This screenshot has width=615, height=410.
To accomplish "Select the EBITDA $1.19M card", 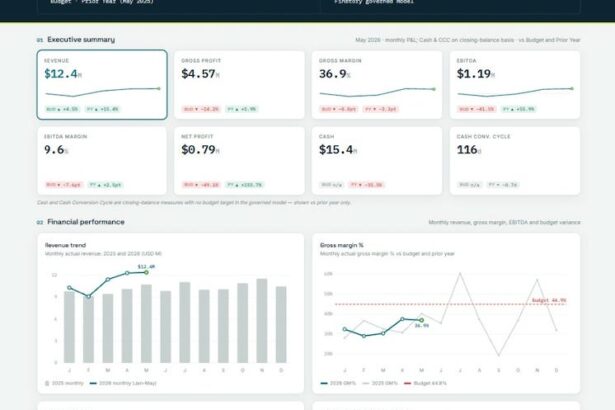I will pos(515,84).
